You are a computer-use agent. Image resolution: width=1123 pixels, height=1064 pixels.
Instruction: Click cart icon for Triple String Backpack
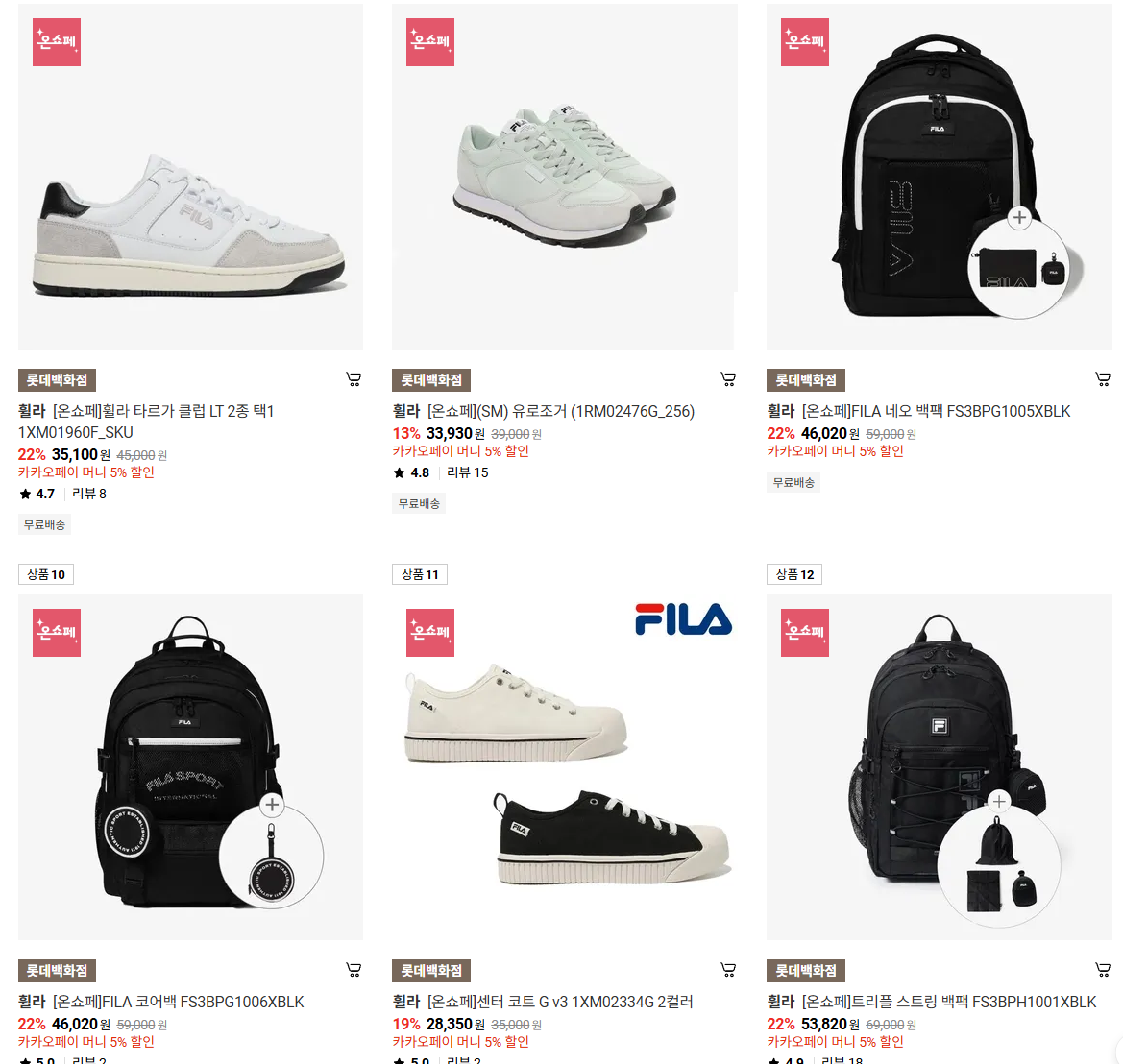pyautogui.click(x=1103, y=970)
